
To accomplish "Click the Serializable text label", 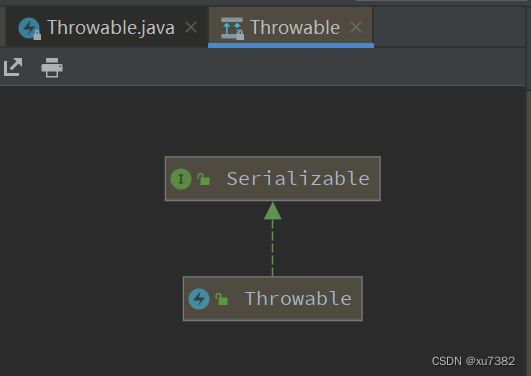I will coord(298,179).
